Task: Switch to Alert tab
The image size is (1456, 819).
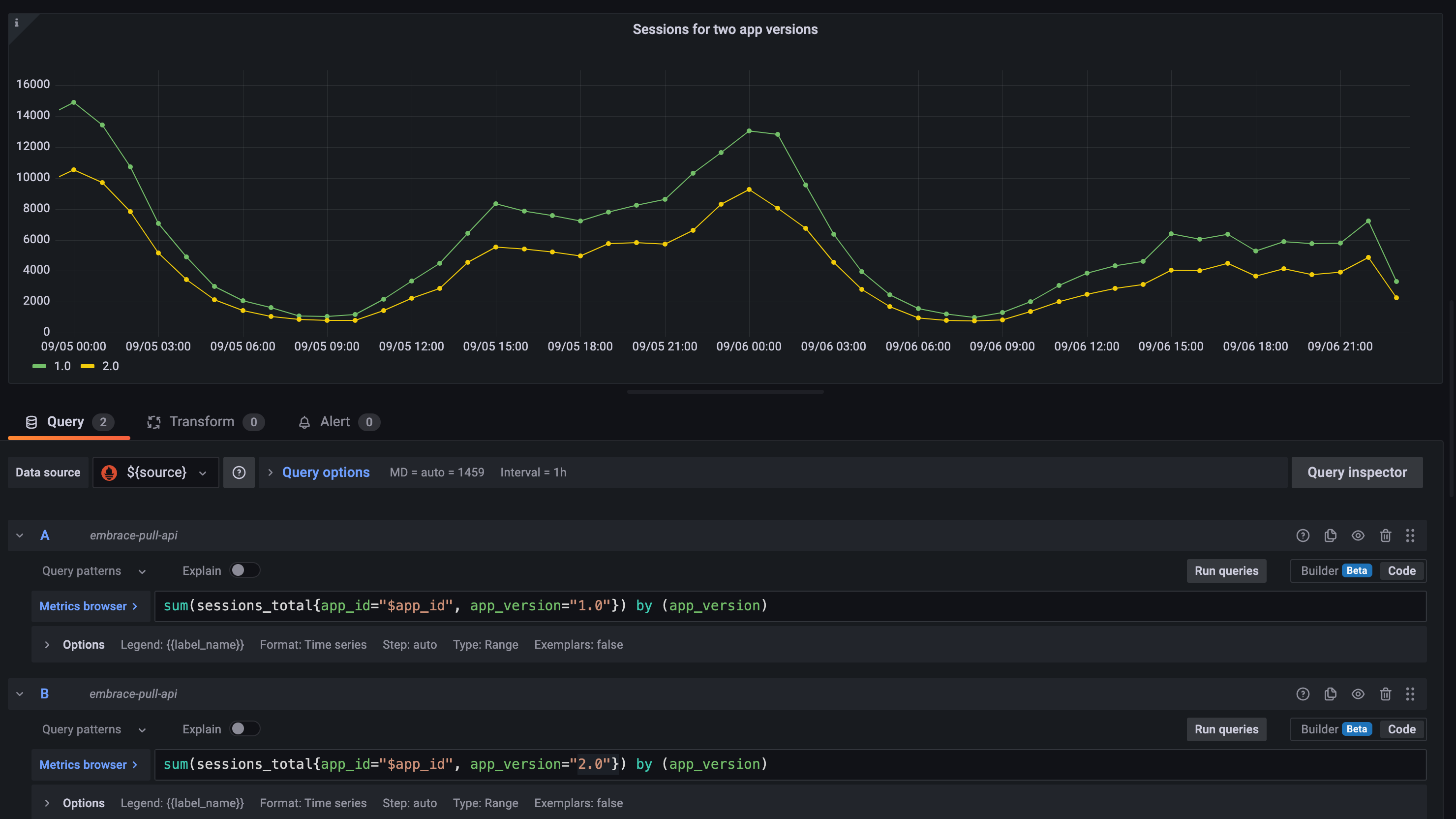Action: point(334,421)
